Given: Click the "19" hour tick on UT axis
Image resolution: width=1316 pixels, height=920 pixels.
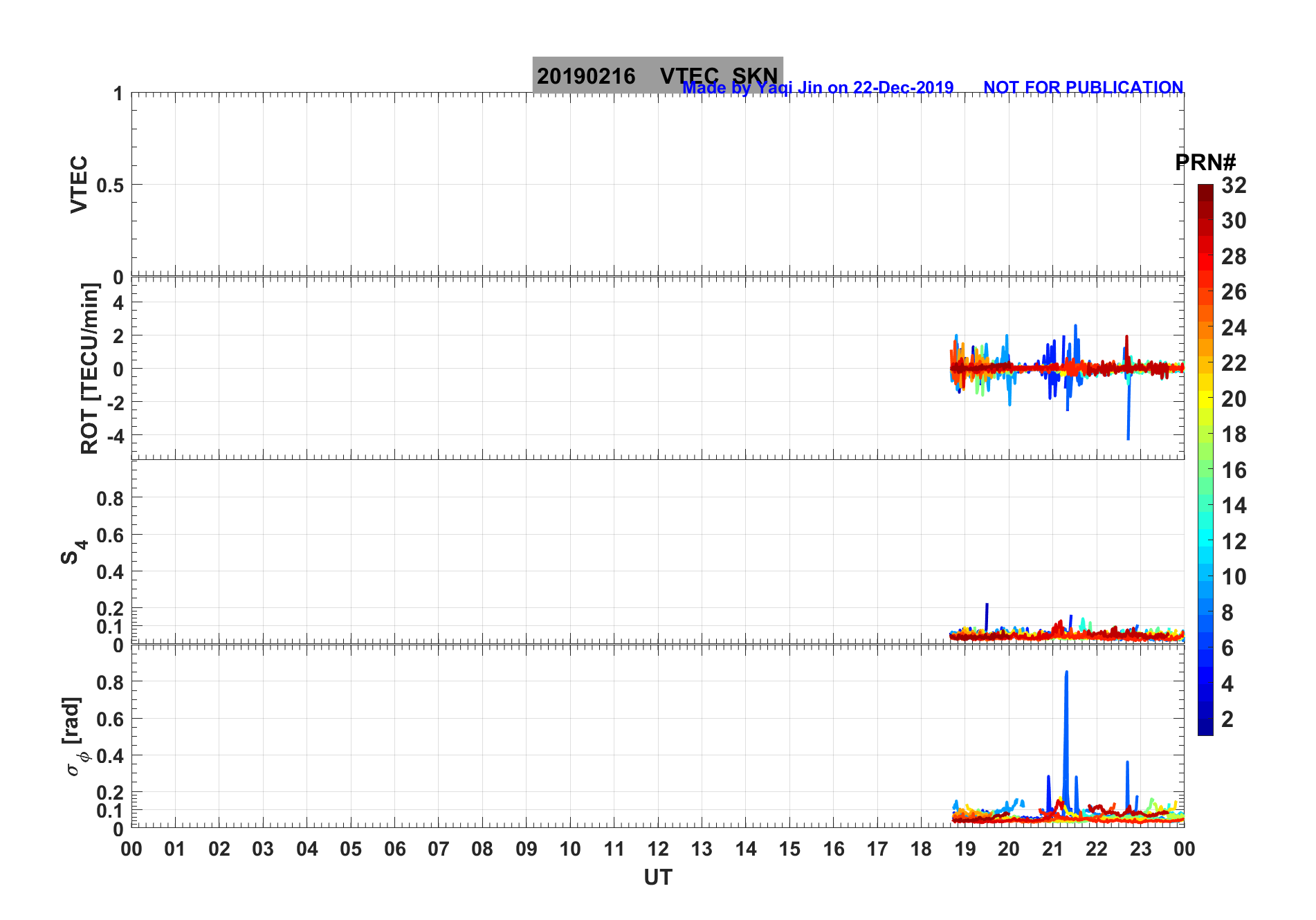Looking at the screenshot, I should tap(965, 849).
